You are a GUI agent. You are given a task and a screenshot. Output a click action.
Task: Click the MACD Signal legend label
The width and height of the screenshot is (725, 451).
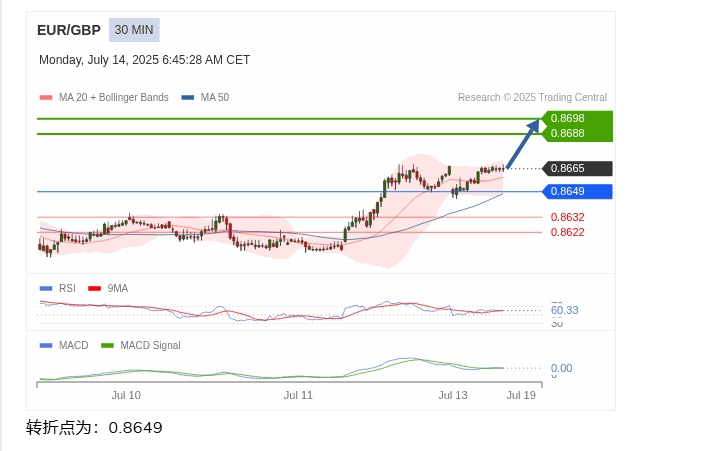(x=150, y=346)
